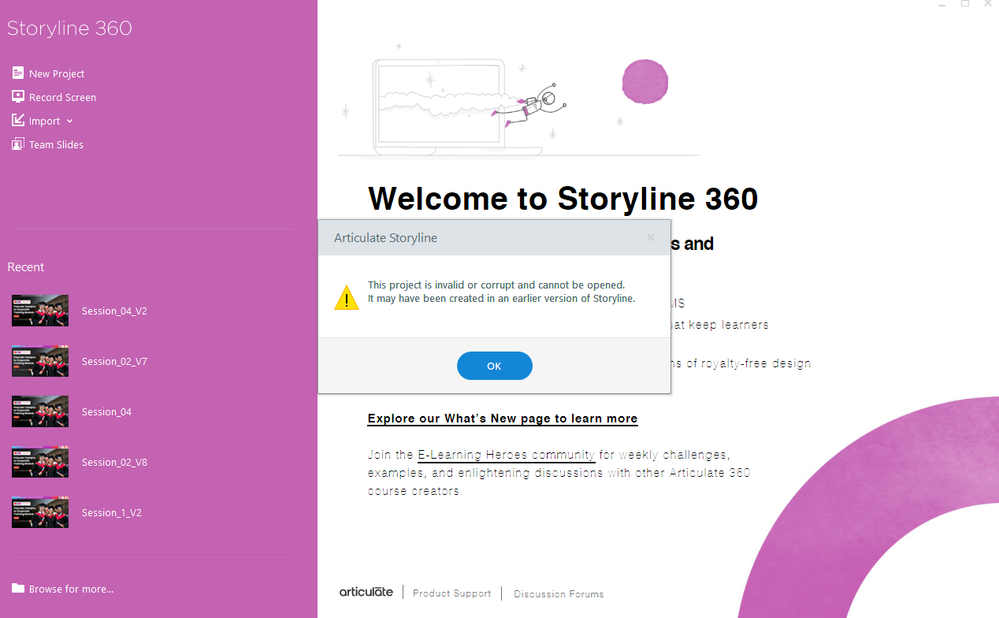Screen dimensions: 999x618
Task: Expand the Import dropdown chevron
Action: pos(69,121)
